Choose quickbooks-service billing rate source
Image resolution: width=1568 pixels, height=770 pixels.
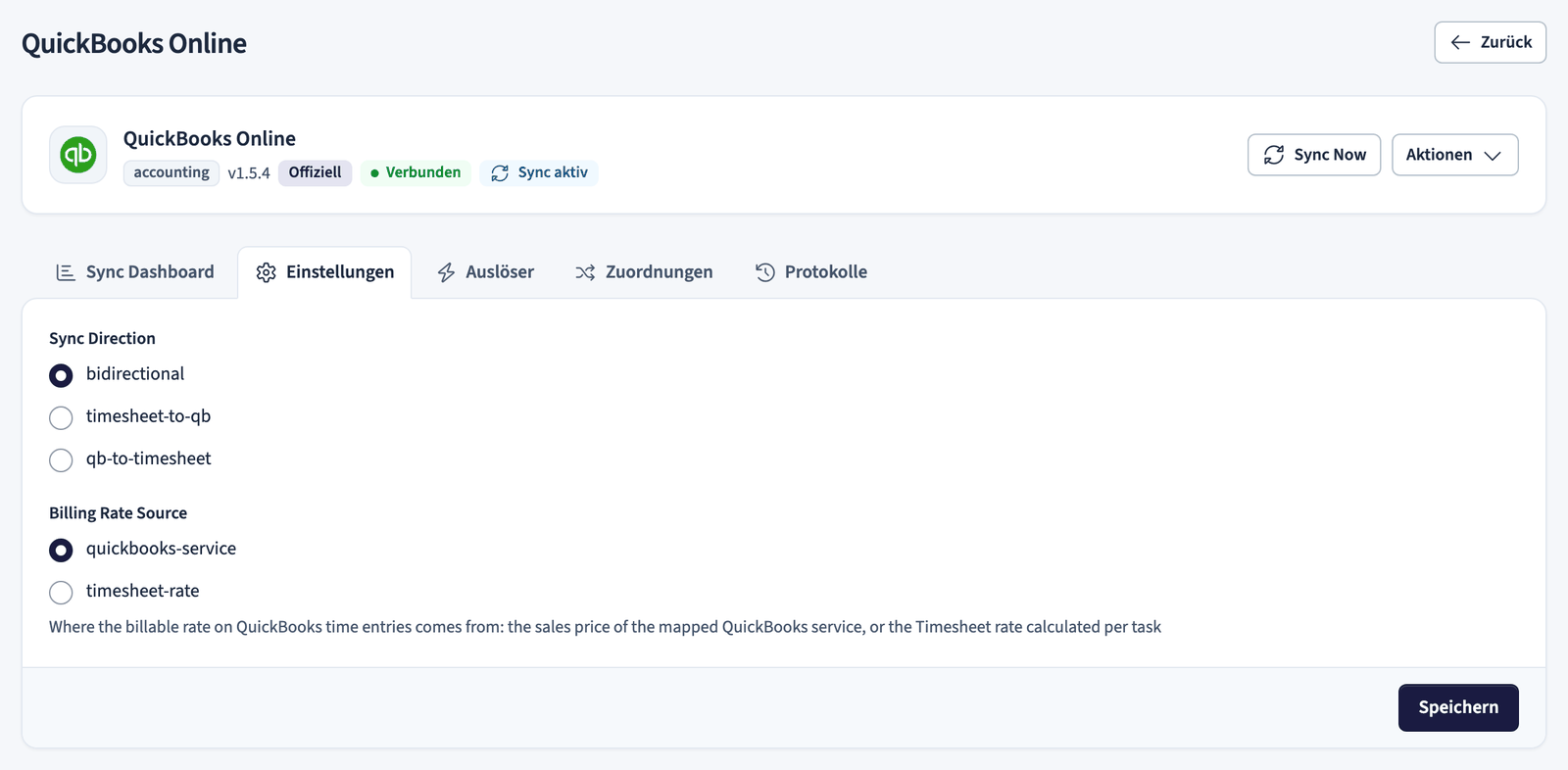click(x=61, y=551)
